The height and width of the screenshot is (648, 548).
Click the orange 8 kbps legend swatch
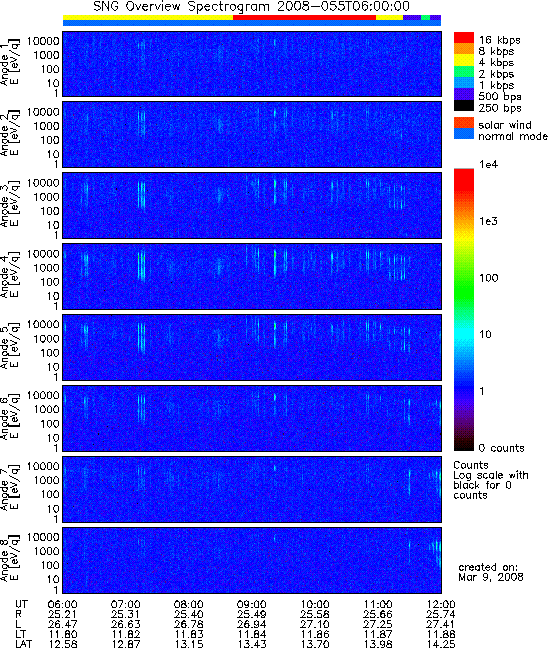[x=464, y=49]
